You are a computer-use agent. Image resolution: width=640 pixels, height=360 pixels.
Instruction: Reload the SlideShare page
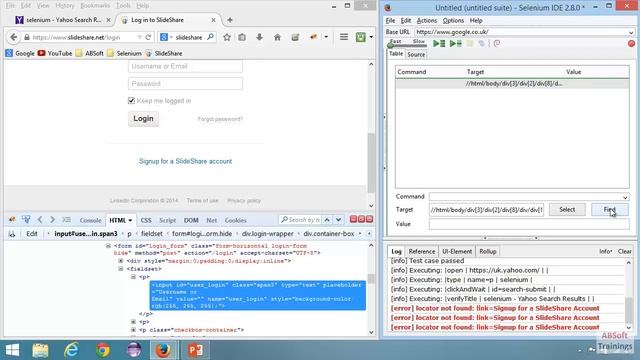(x=148, y=37)
